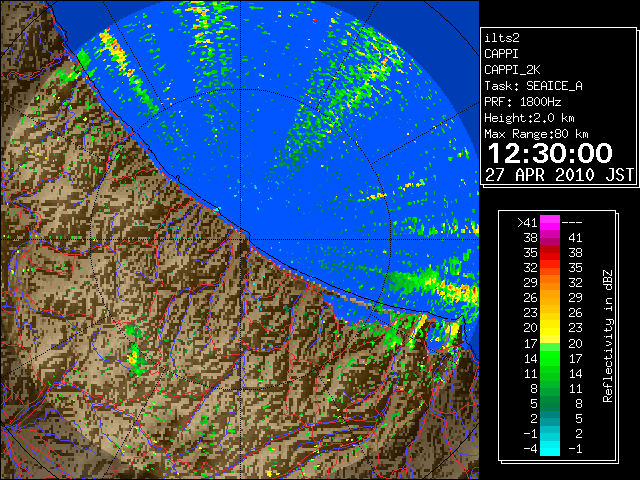The height and width of the screenshot is (480, 640).
Task: Click the magenta >41 dBZ swatch
Action: [x=550, y=222]
